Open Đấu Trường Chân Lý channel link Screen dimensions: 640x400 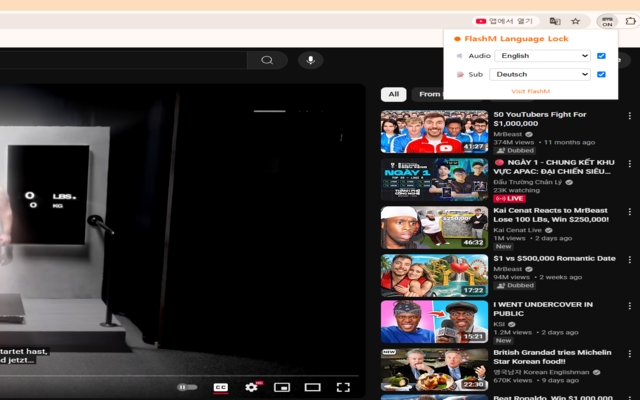click(x=528, y=182)
